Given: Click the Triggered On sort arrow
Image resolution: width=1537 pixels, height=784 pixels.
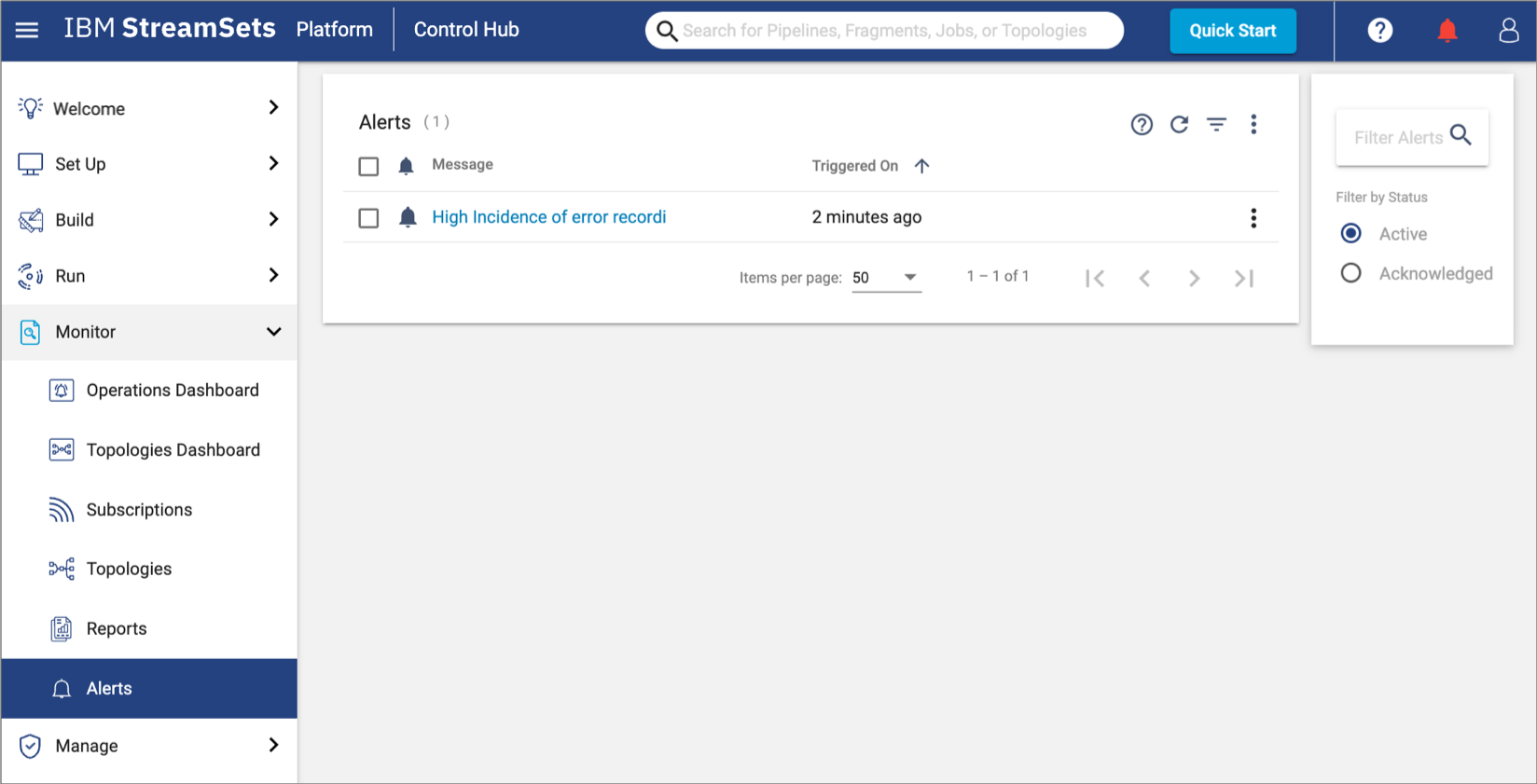Looking at the screenshot, I should 921,166.
